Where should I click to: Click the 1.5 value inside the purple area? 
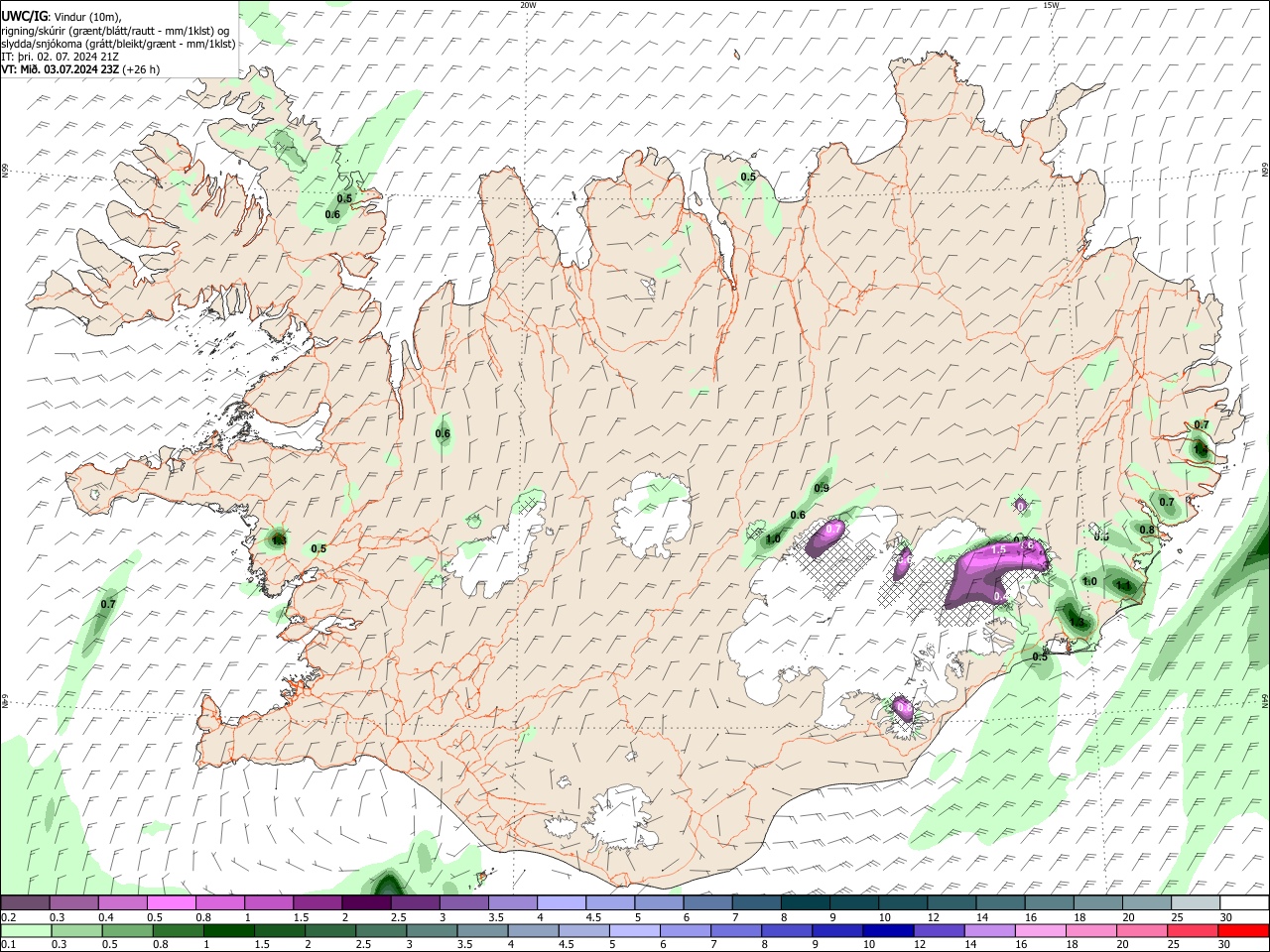pyautogui.click(x=999, y=548)
